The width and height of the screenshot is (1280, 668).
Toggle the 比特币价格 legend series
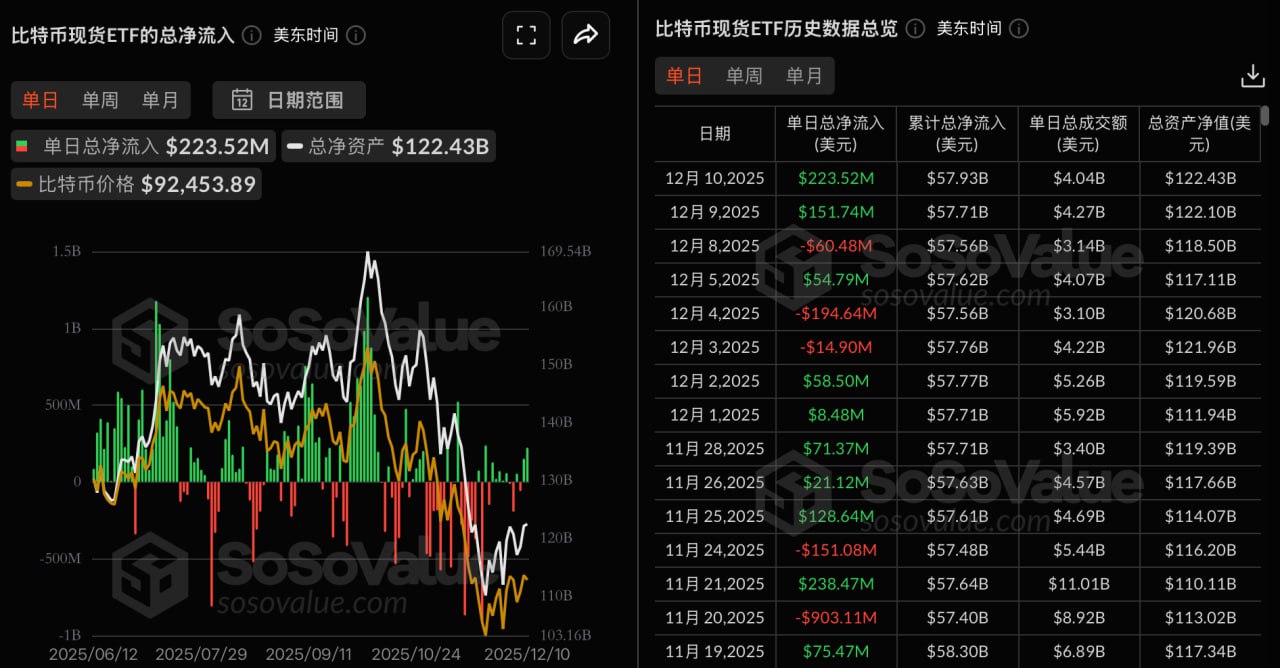(136, 184)
